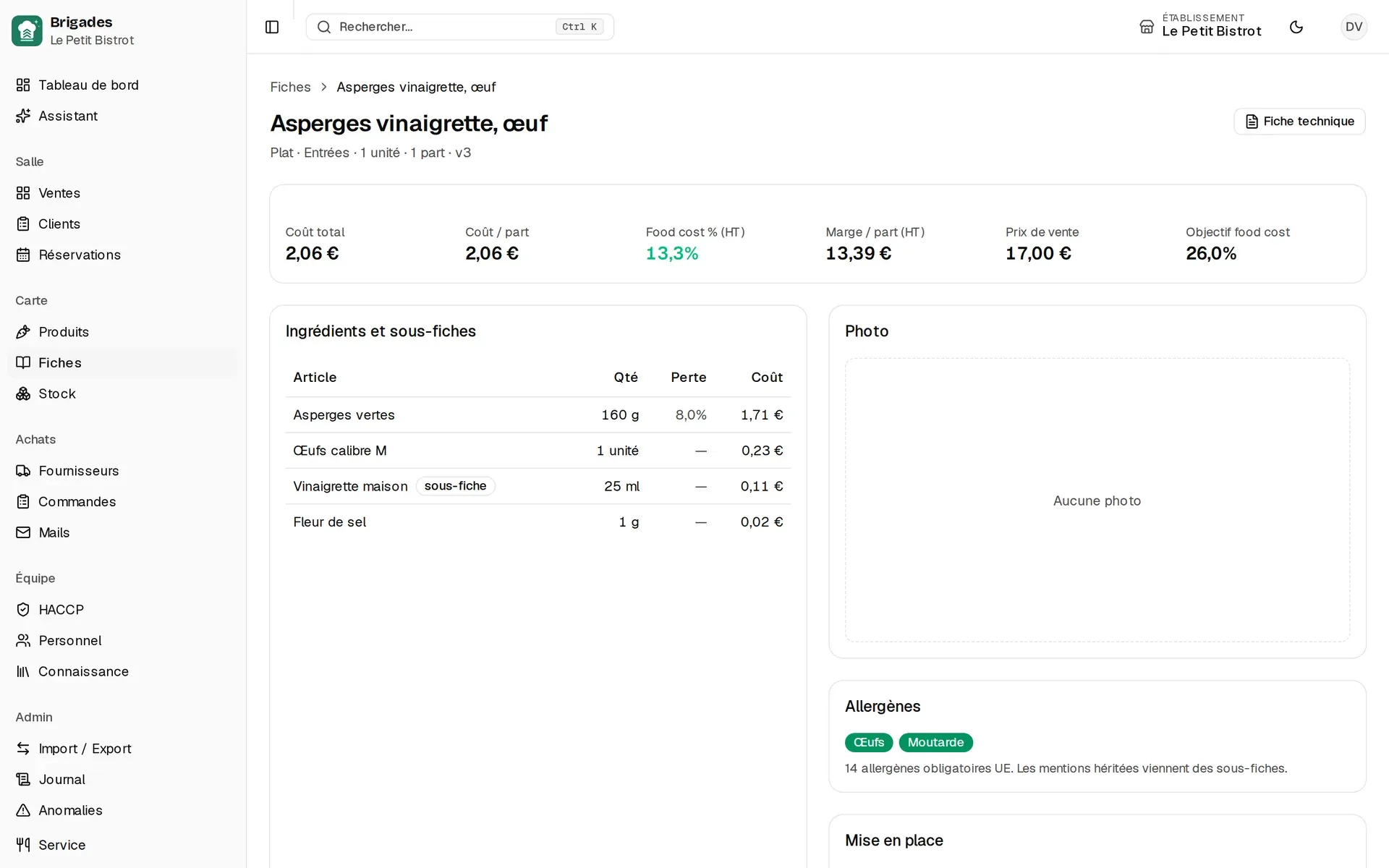Image resolution: width=1389 pixels, height=868 pixels.
Task: Open Tableau de bord icon
Action: (x=23, y=85)
